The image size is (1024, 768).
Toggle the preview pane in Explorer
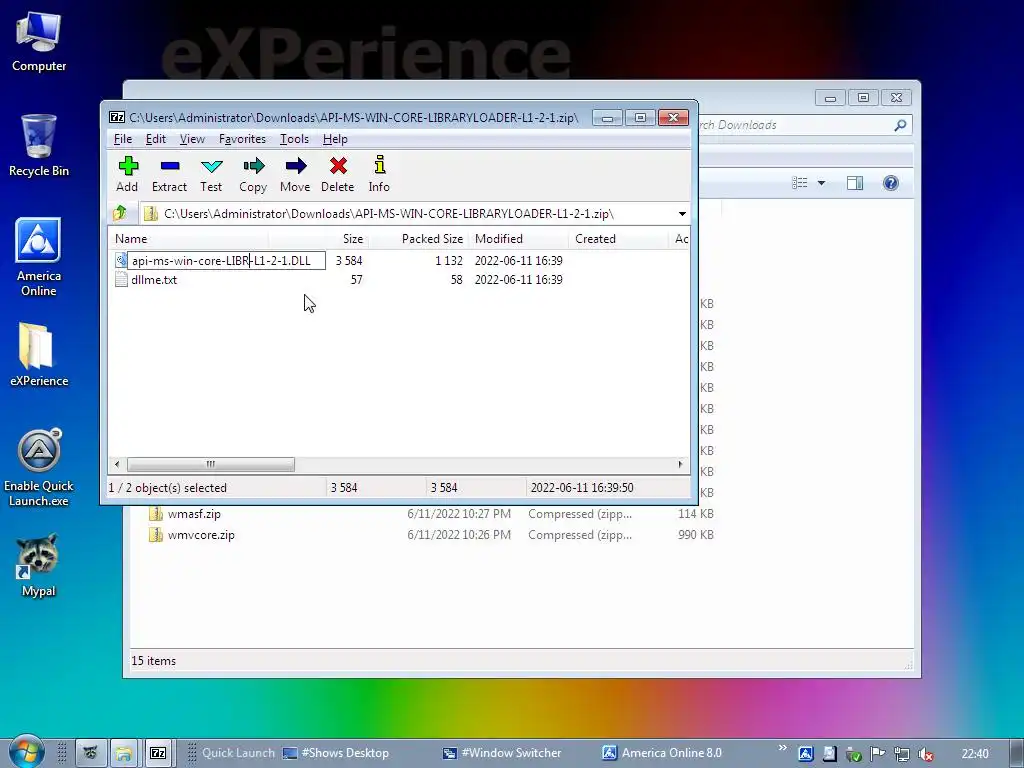(x=855, y=183)
